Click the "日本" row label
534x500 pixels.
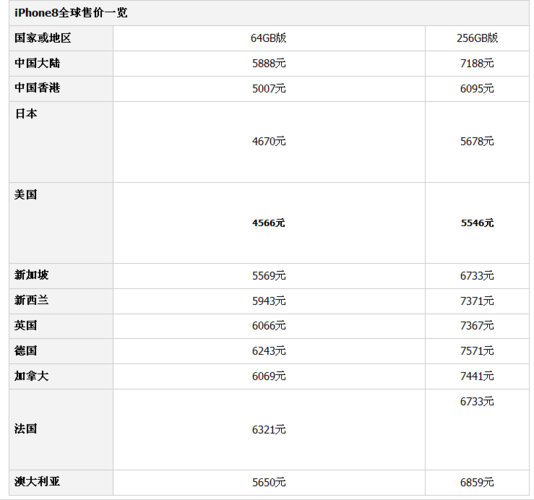(26, 113)
